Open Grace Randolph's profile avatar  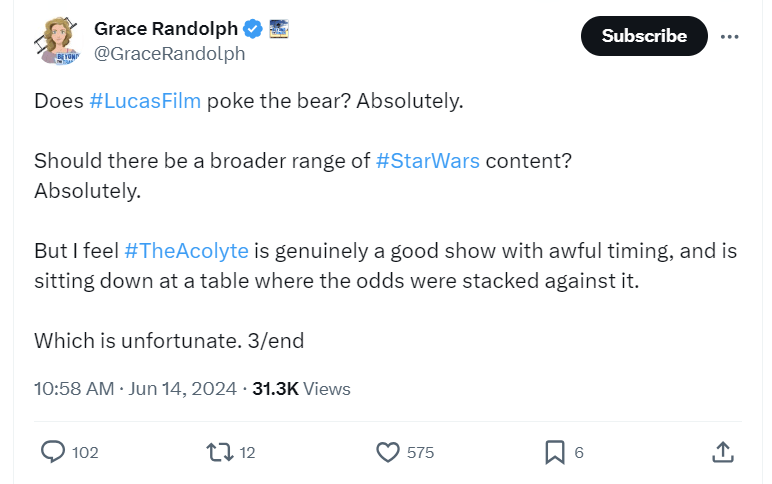pyautogui.click(x=58, y=42)
